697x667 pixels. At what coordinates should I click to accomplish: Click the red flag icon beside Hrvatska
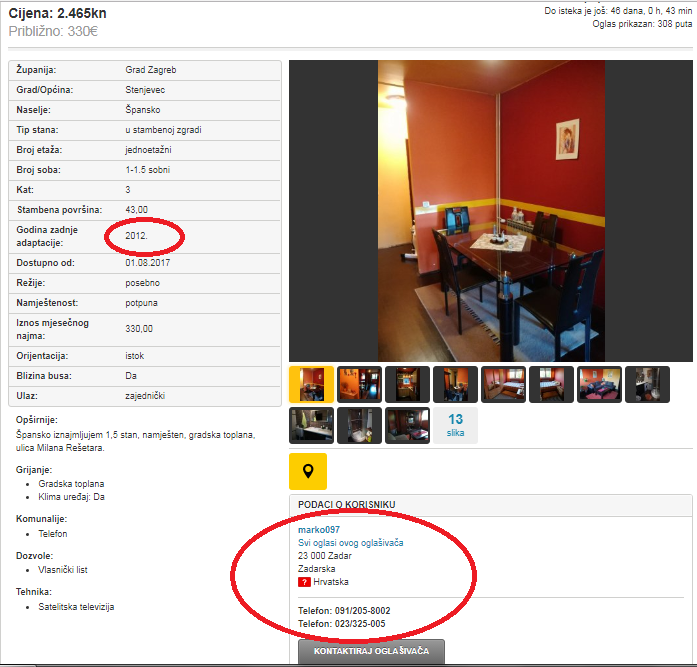pos(304,582)
